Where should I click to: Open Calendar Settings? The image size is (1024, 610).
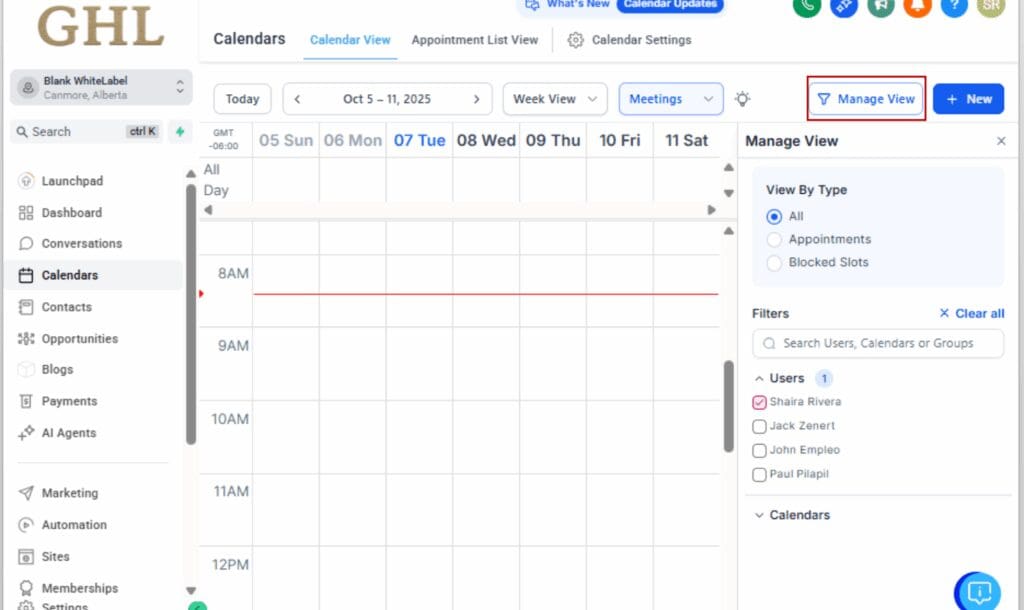641,40
